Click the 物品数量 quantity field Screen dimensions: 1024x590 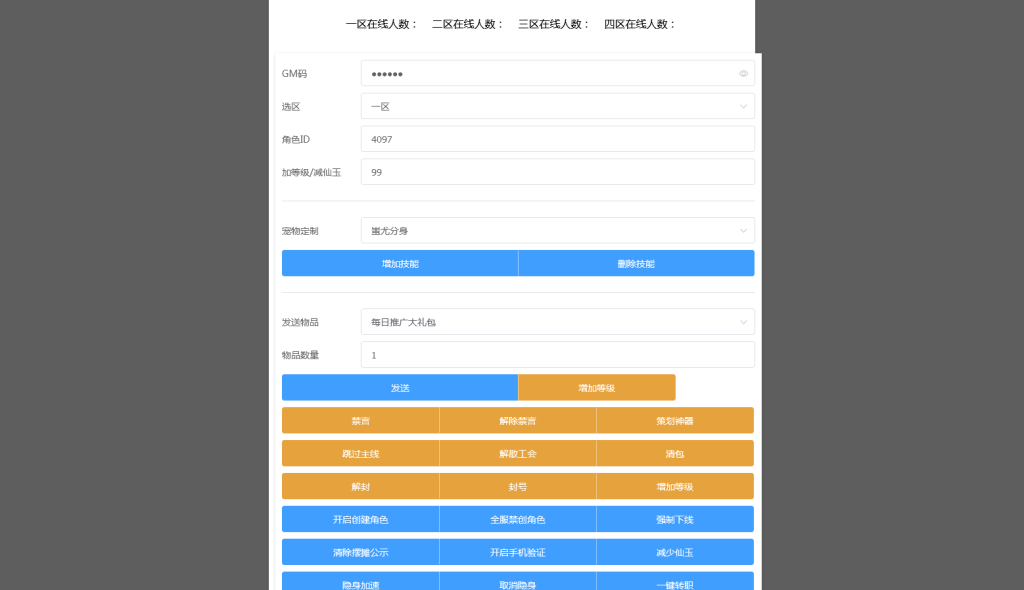(x=557, y=354)
